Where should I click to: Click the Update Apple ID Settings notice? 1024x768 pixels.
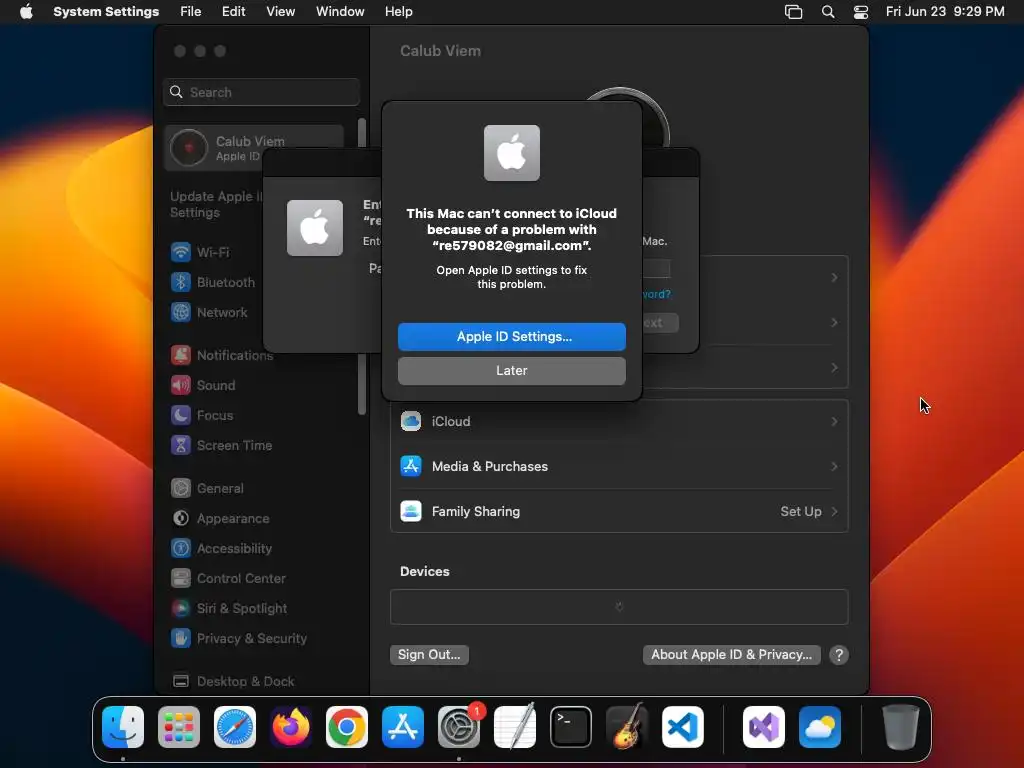click(x=216, y=204)
